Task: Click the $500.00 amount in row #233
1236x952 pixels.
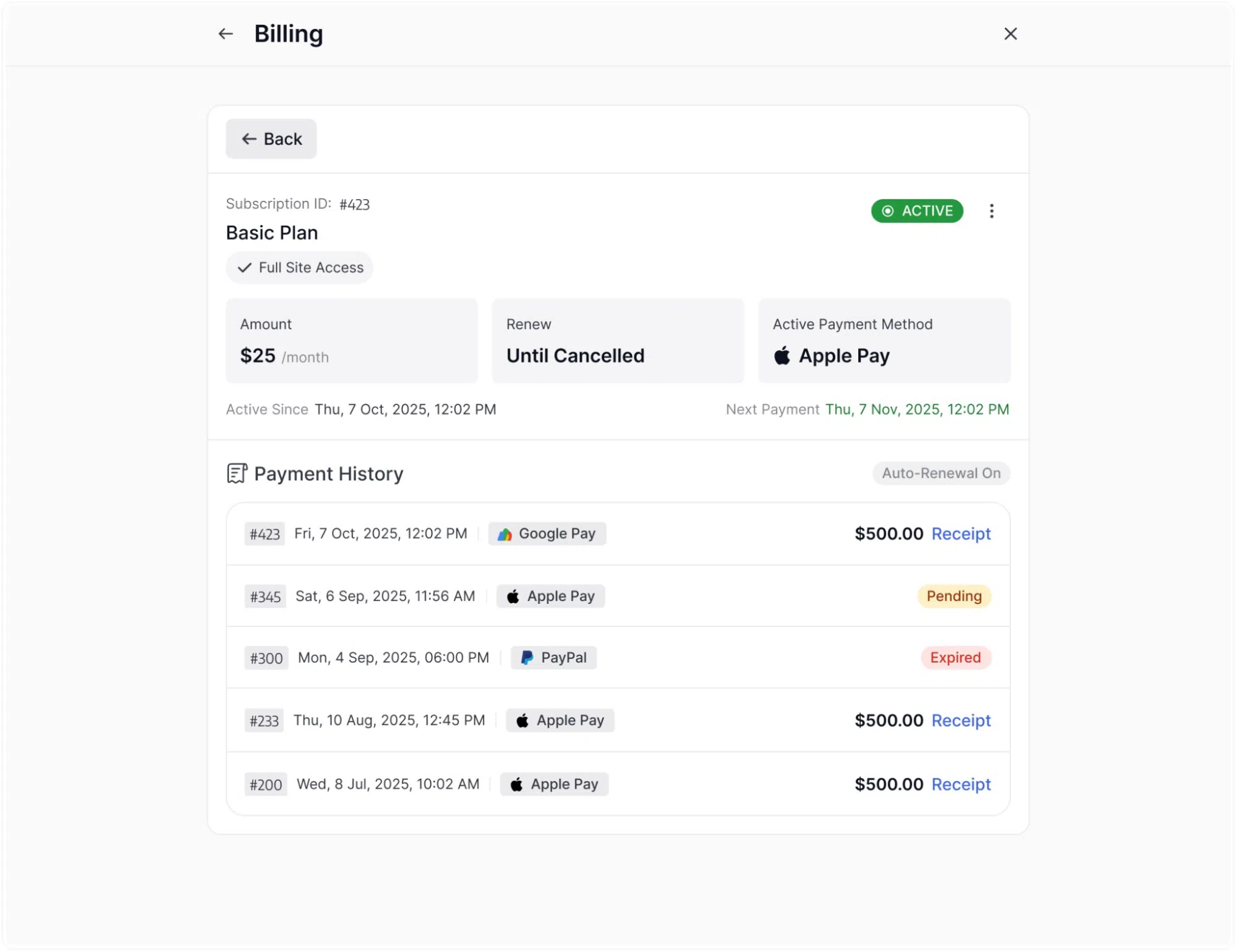Action: [x=889, y=721]
